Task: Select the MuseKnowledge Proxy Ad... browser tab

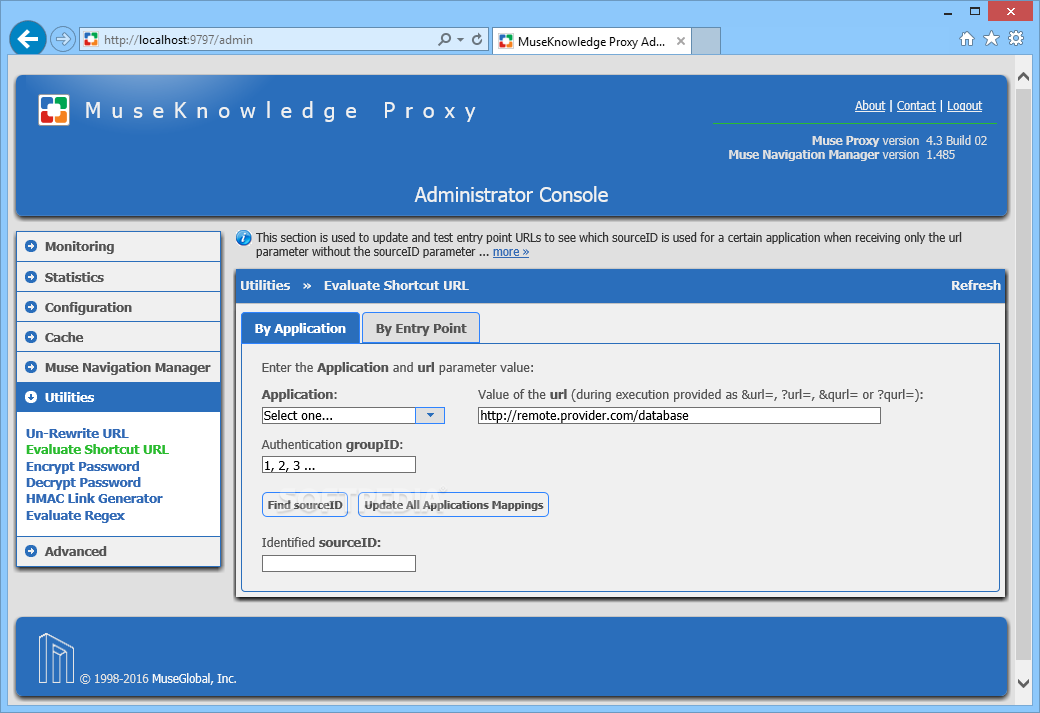Action: click(592, 41)
